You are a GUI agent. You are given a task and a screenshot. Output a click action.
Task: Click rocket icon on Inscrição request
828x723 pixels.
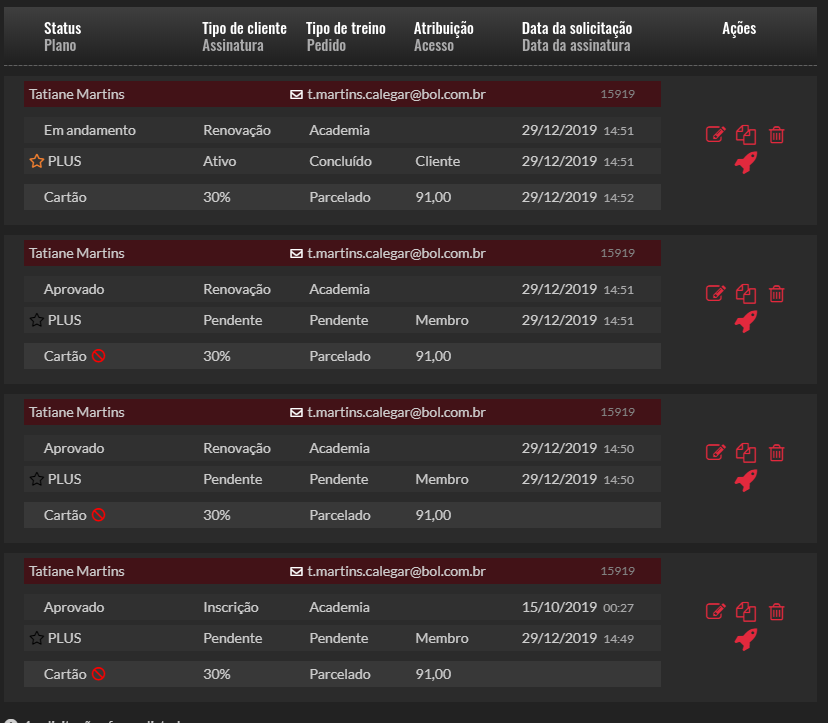[746, 640]
